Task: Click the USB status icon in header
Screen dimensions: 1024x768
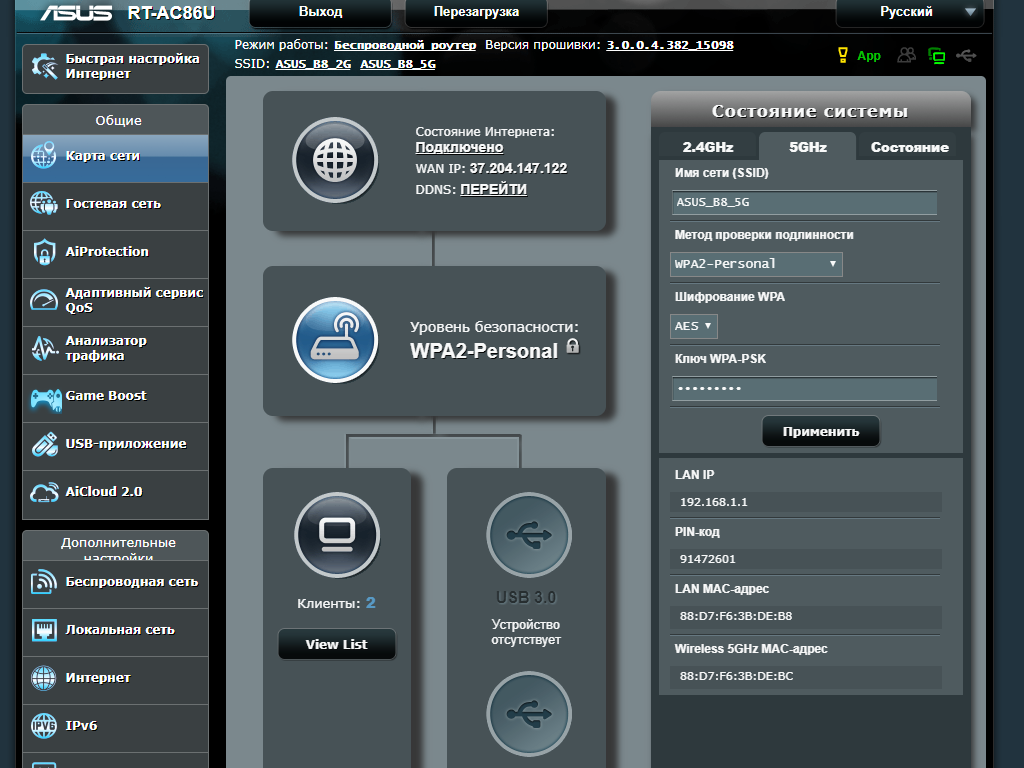Action: pos(967,56)
